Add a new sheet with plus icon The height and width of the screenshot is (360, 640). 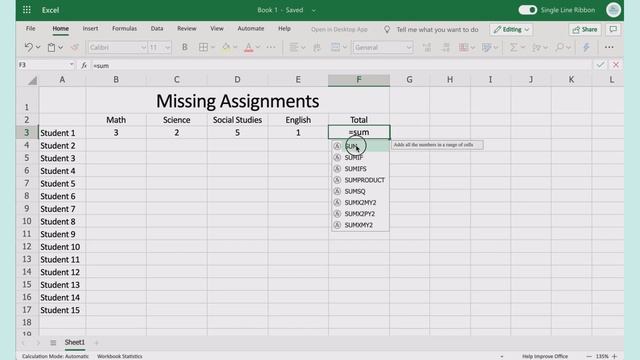[x=96, y=343]
